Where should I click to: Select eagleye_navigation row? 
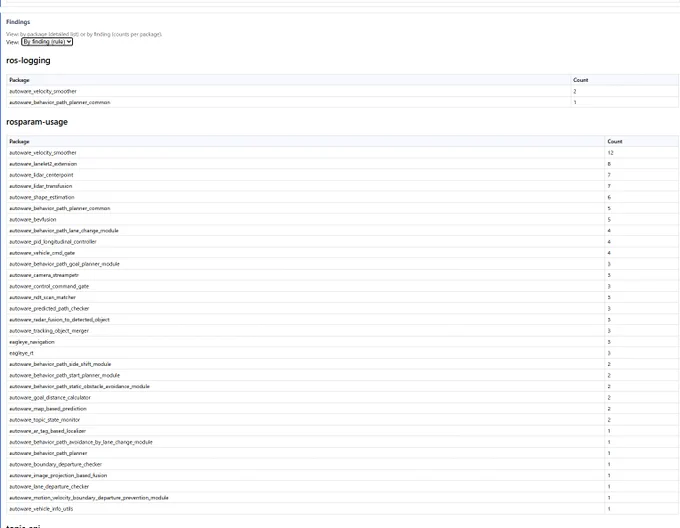click(x=343, y=342)
